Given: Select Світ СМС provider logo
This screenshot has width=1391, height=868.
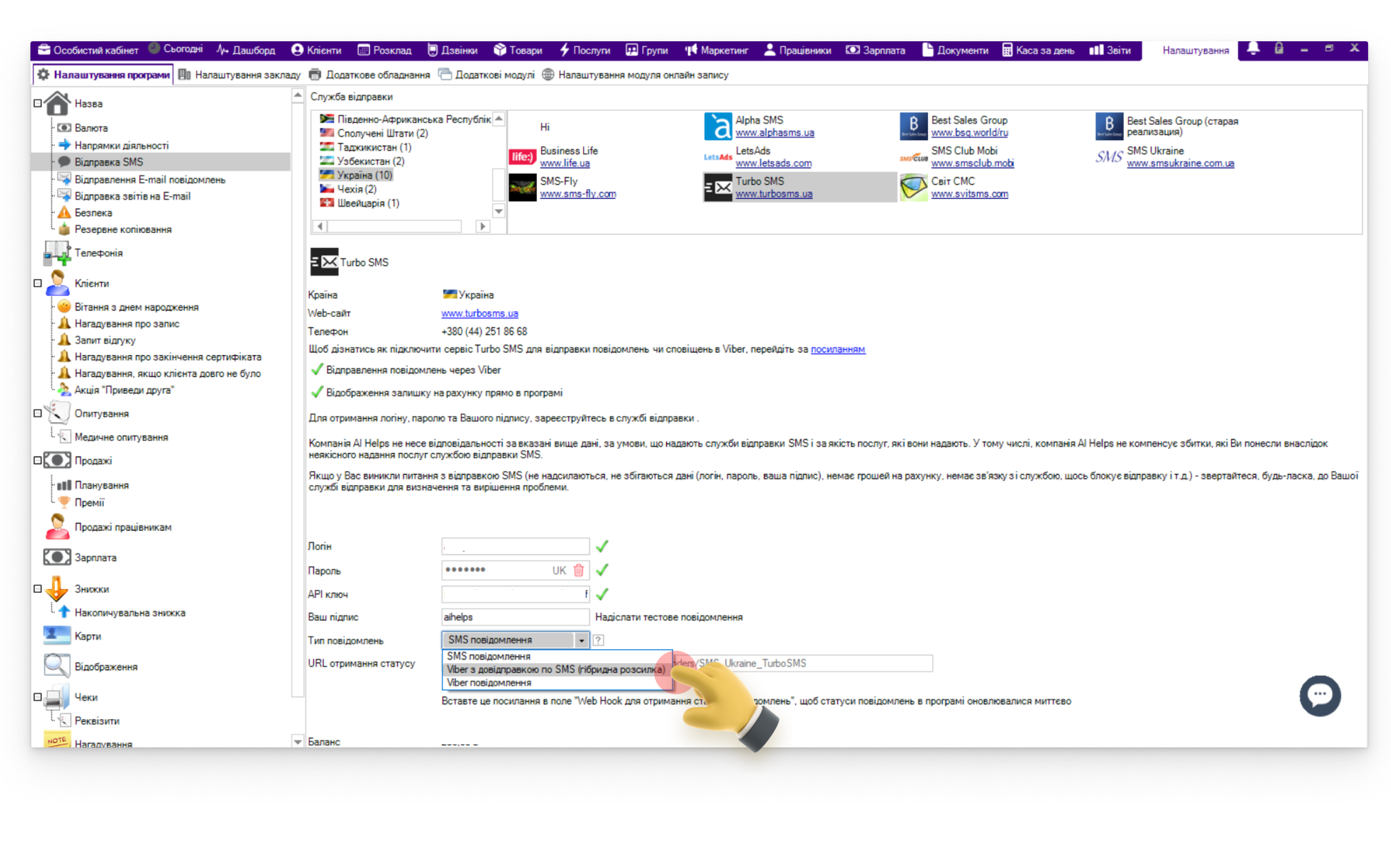Looking at the screenshot, I should click(x=913, y=188).
